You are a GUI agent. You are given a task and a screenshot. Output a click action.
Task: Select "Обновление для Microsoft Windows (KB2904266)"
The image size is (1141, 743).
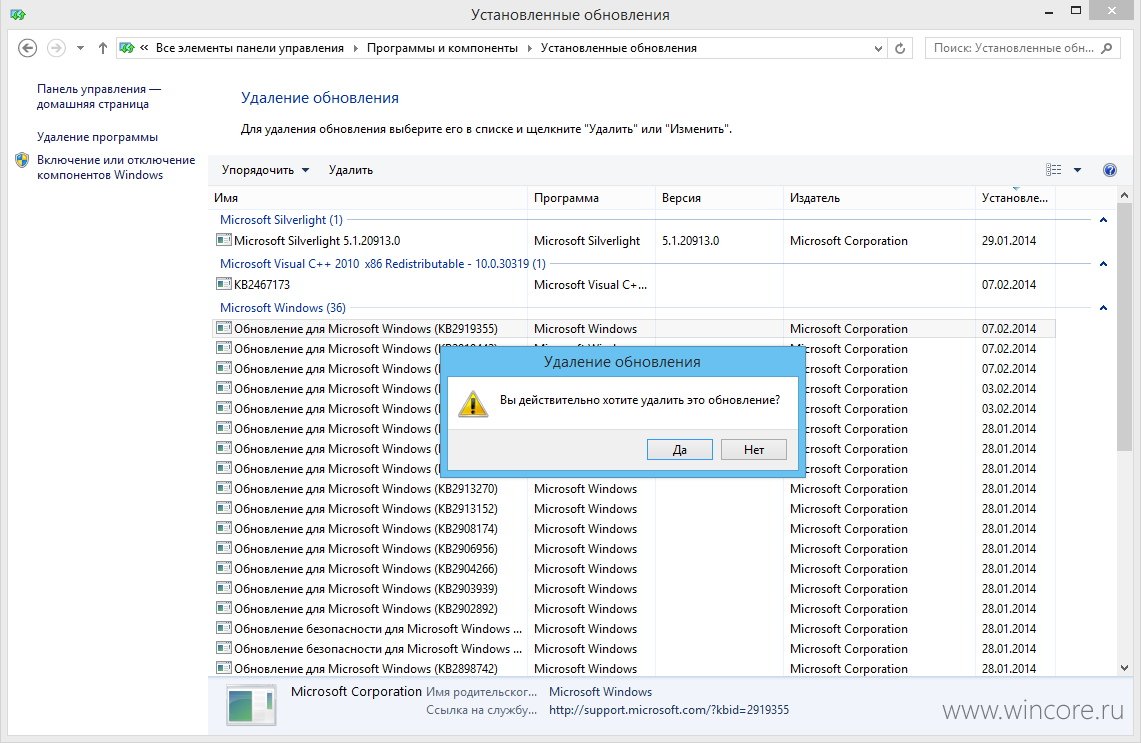pos(366,569)
